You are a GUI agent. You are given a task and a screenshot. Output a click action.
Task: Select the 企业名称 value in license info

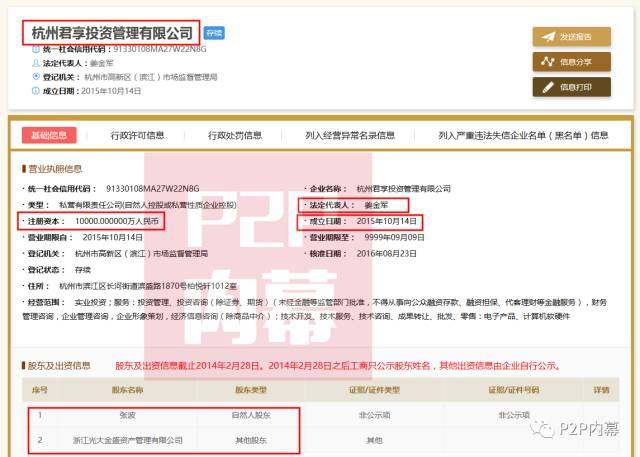pos(404,189)
